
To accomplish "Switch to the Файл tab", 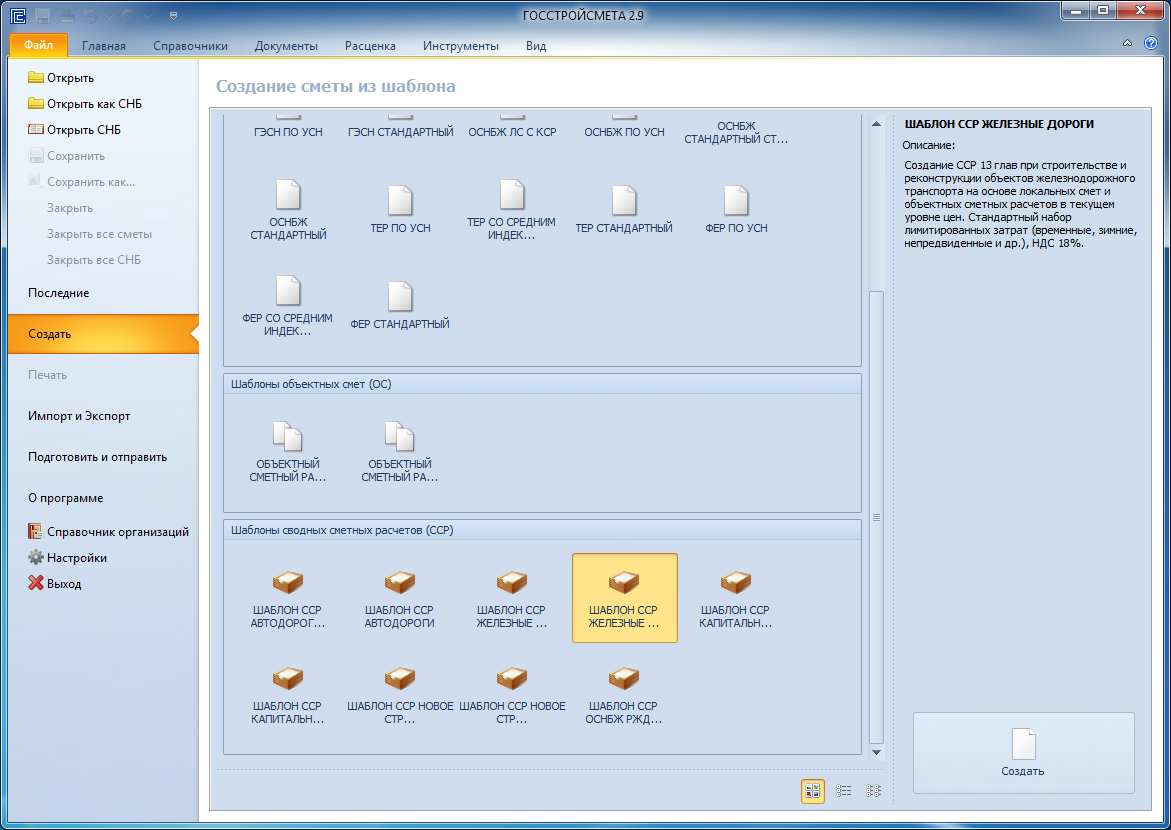I will [x=39, y=46].
